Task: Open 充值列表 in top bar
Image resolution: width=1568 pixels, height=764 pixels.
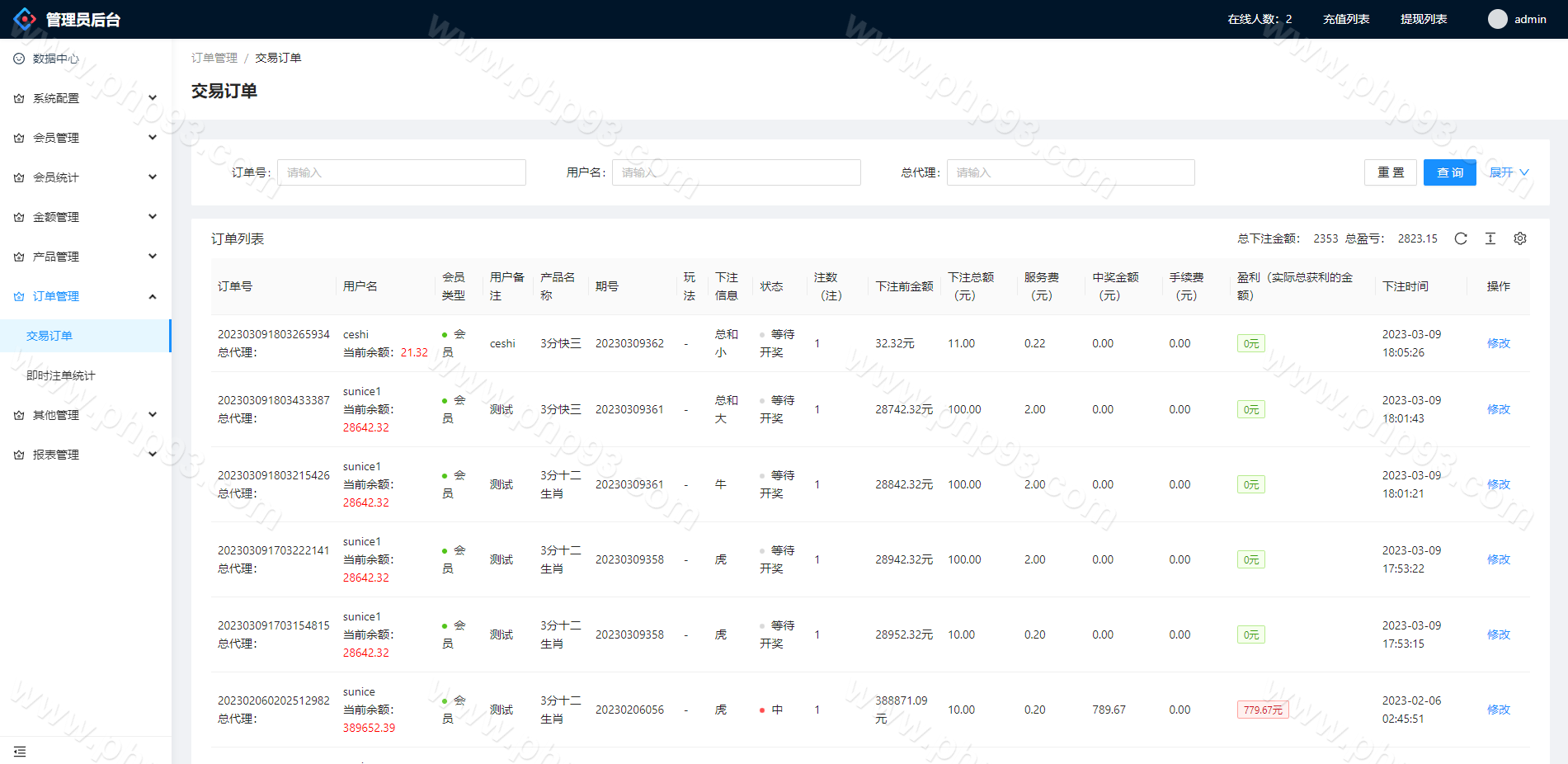Action: (1345, 19)
